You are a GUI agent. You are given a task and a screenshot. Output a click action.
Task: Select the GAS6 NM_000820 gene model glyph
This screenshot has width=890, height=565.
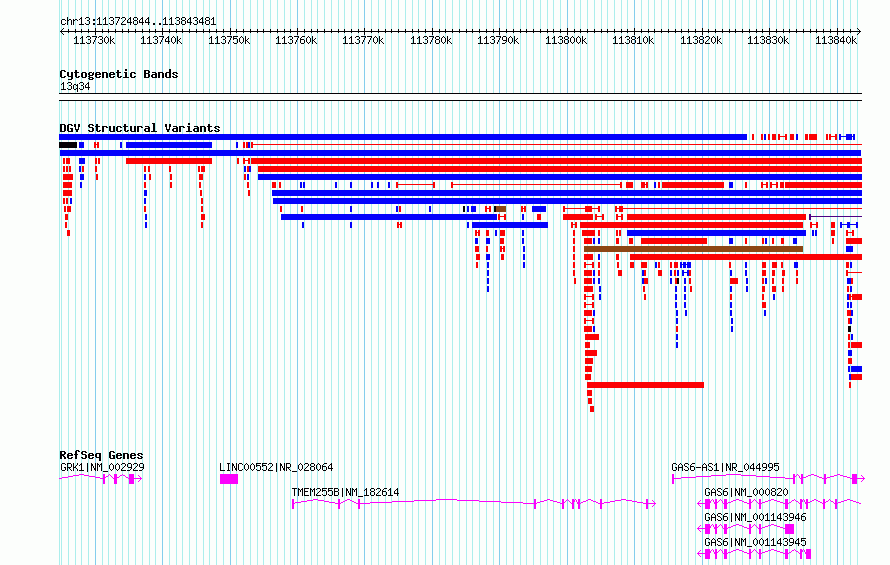click(779, 504)
